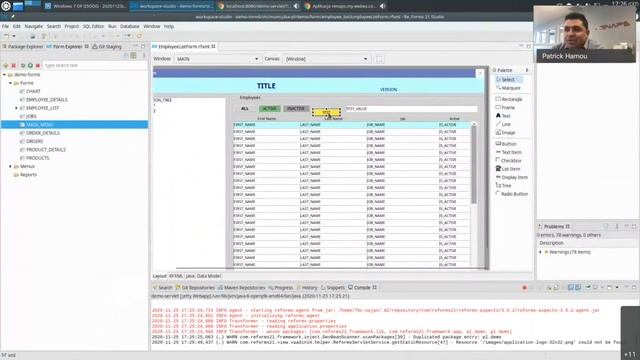This screenshot has height=360, width=640.
Task: Switch to the Git Staging tab
Action: [x=107, y=47]
